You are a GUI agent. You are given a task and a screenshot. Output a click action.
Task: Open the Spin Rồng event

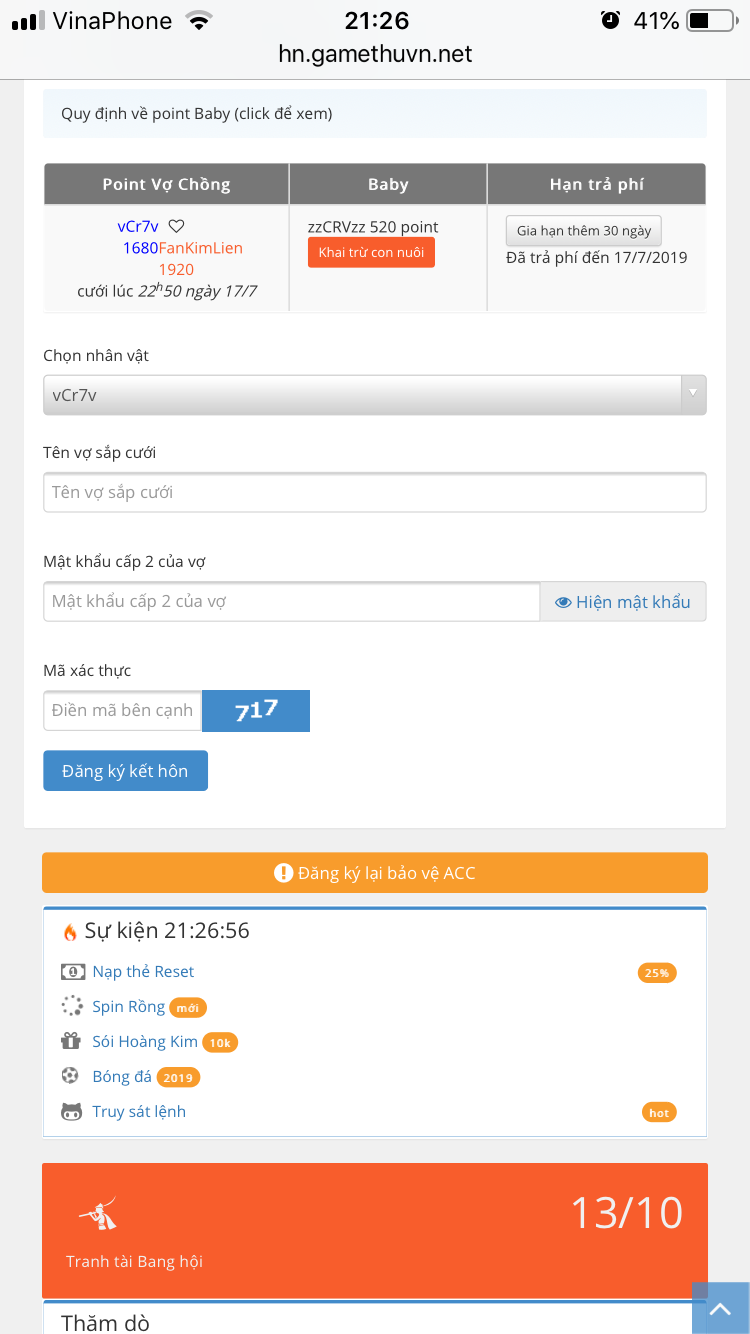coord(128,1007)
